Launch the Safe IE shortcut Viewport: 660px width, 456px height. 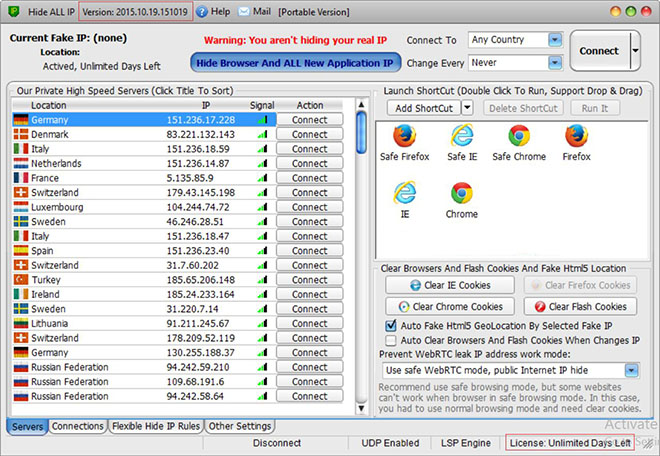(462, 142)
